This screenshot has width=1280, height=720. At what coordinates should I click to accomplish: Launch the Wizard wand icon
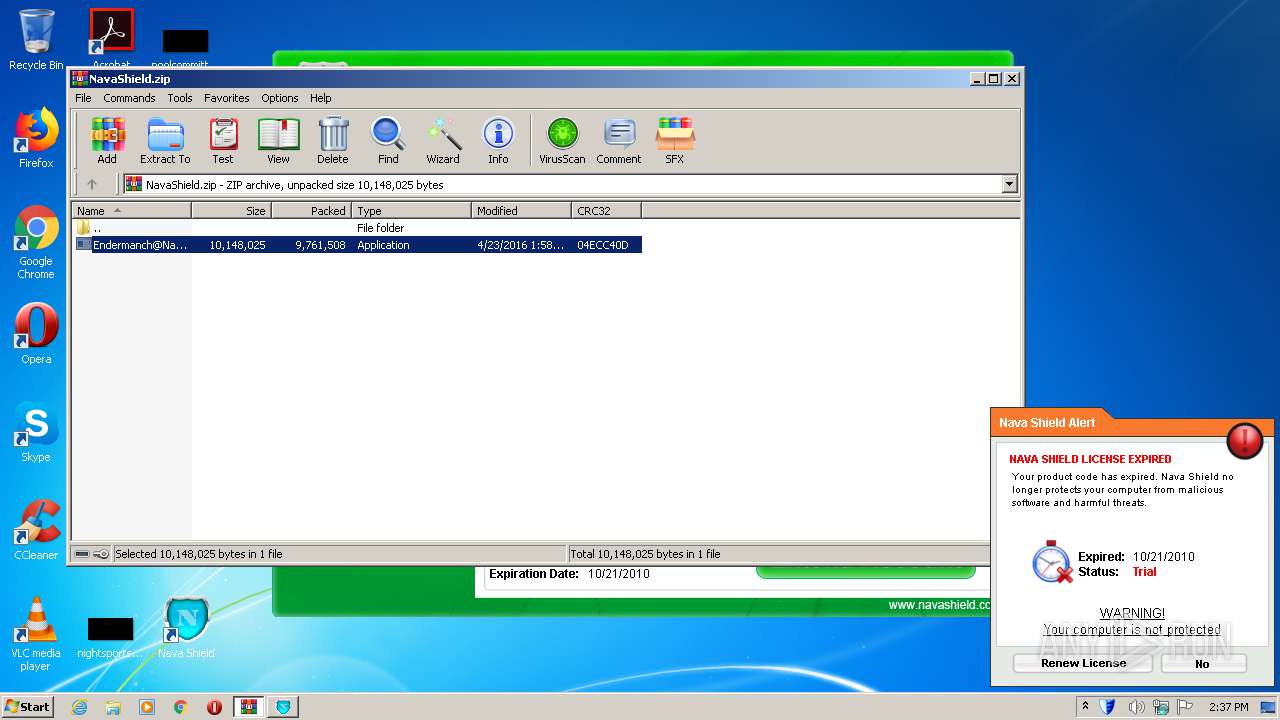click(443, 140)
